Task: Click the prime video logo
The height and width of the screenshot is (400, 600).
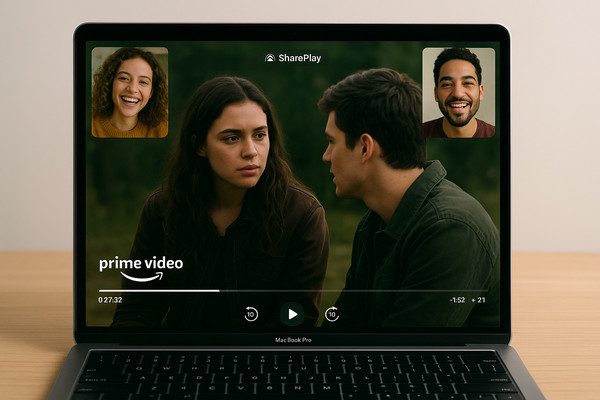Action: tap(141, 269)
